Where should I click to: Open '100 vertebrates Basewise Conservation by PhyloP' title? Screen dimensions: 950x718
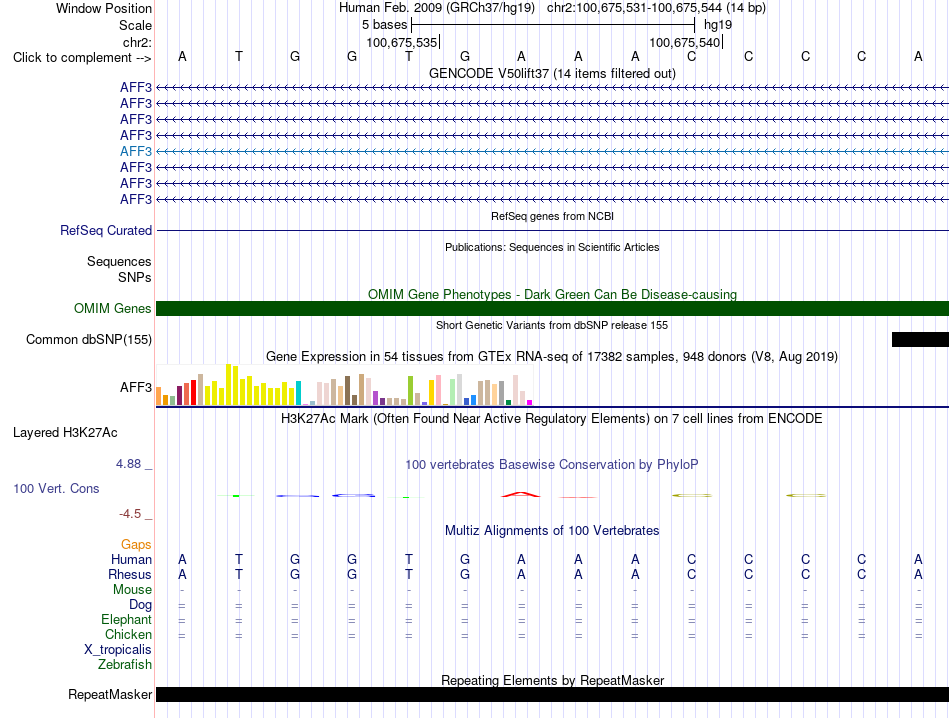[x=552, y=465]
